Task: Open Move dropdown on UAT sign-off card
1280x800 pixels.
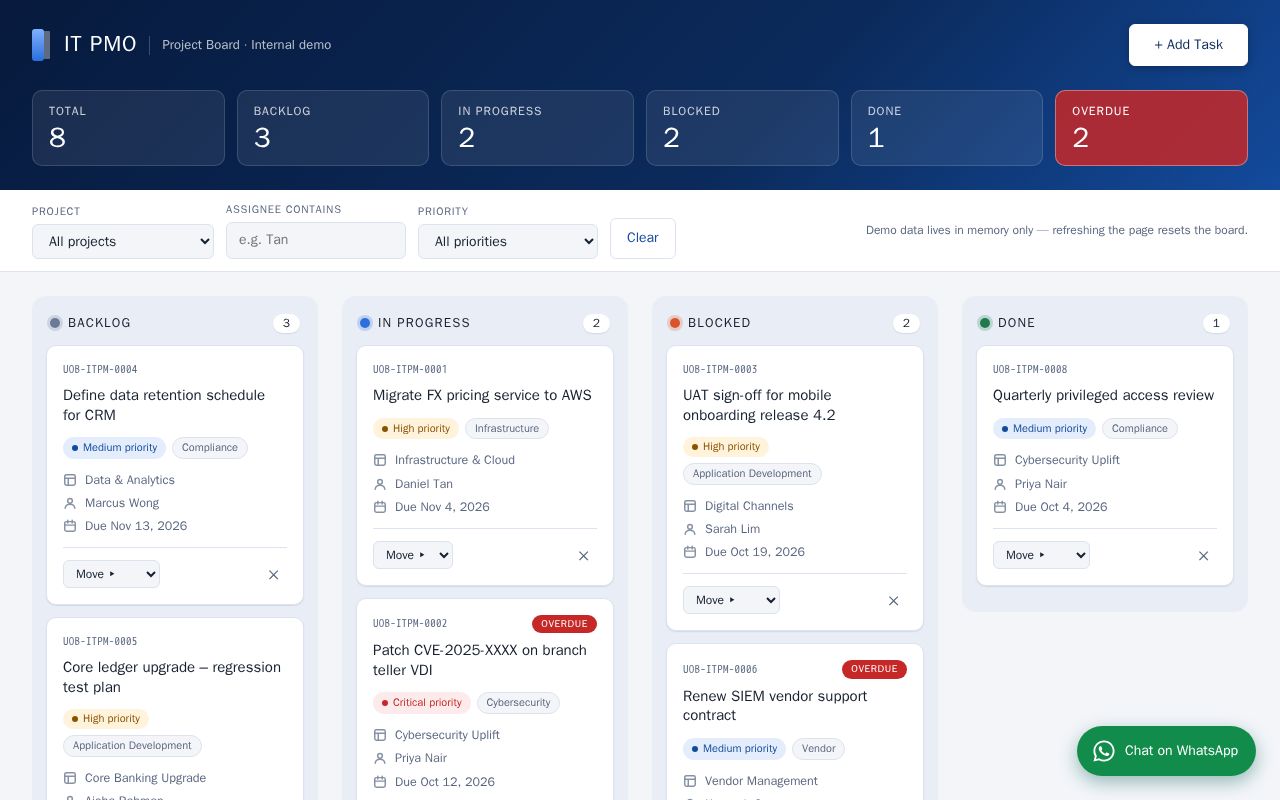Action: click(x=731, y=600)
